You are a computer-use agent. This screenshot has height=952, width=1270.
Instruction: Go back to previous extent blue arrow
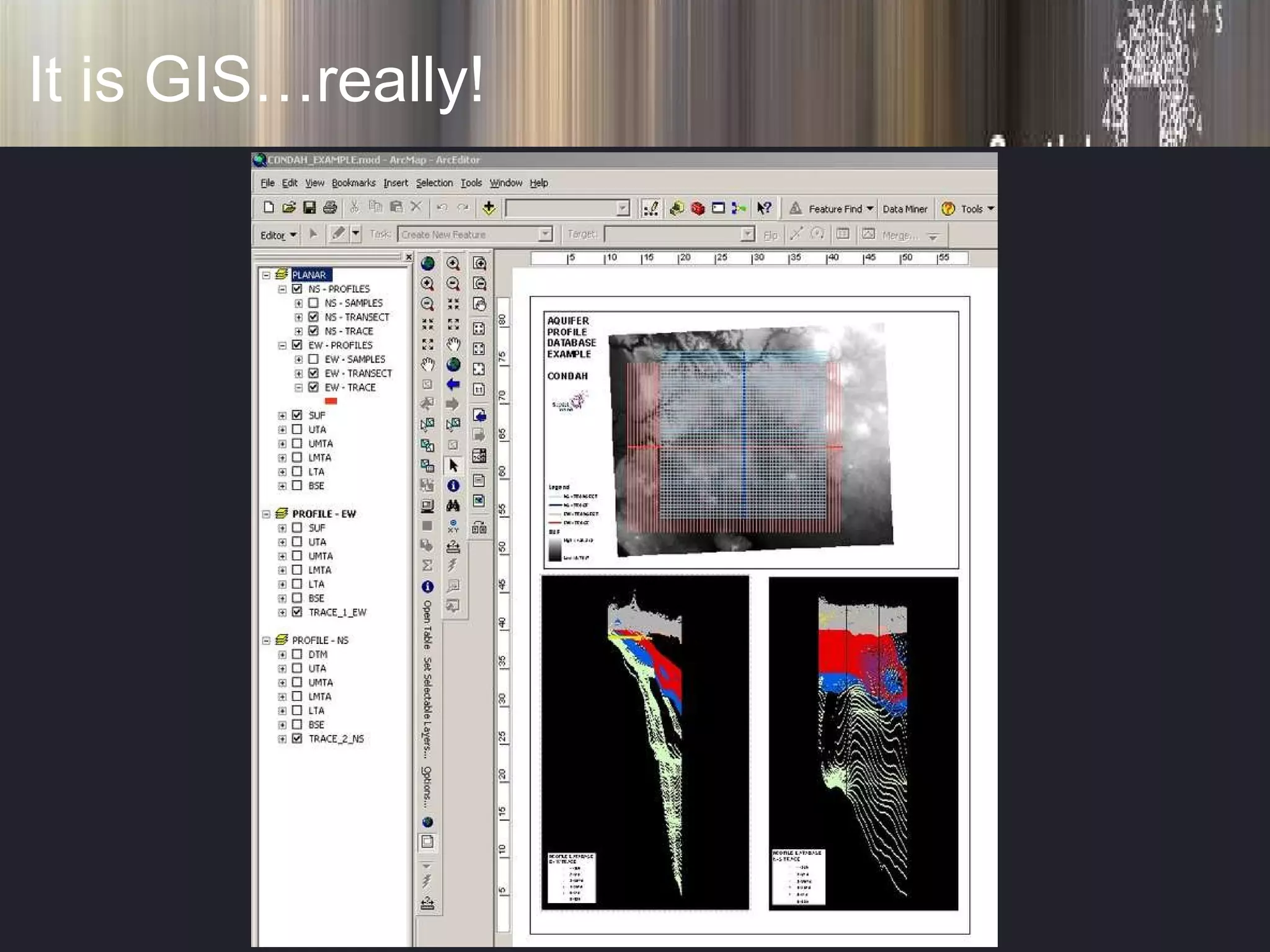click(x=453, y=384)
